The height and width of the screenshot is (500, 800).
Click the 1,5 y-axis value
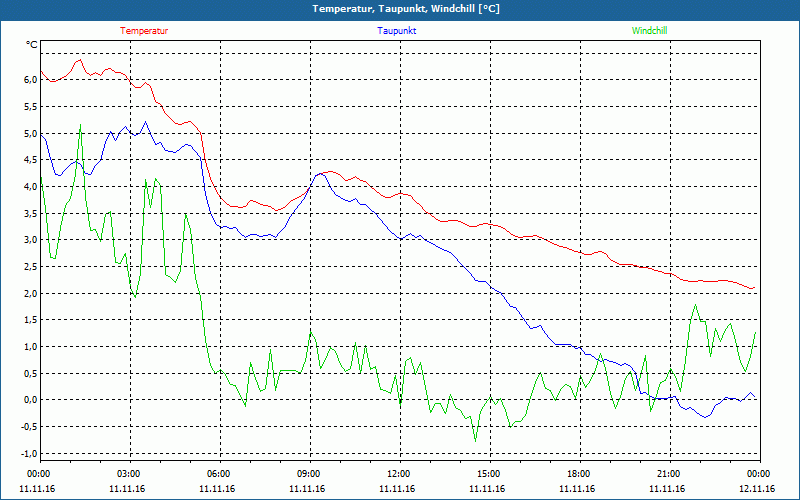31,320
